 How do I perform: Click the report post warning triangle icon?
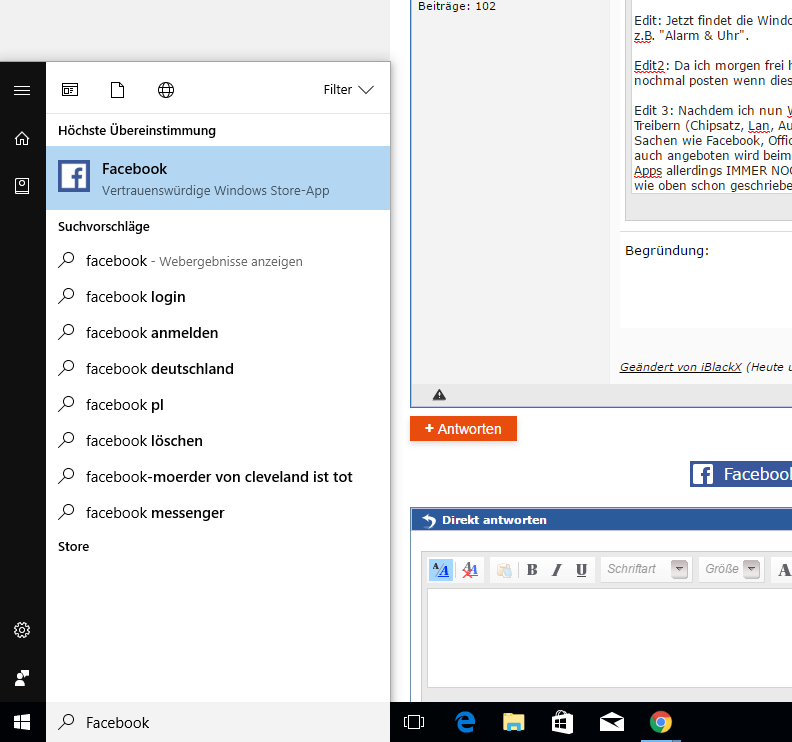point(439,395)
